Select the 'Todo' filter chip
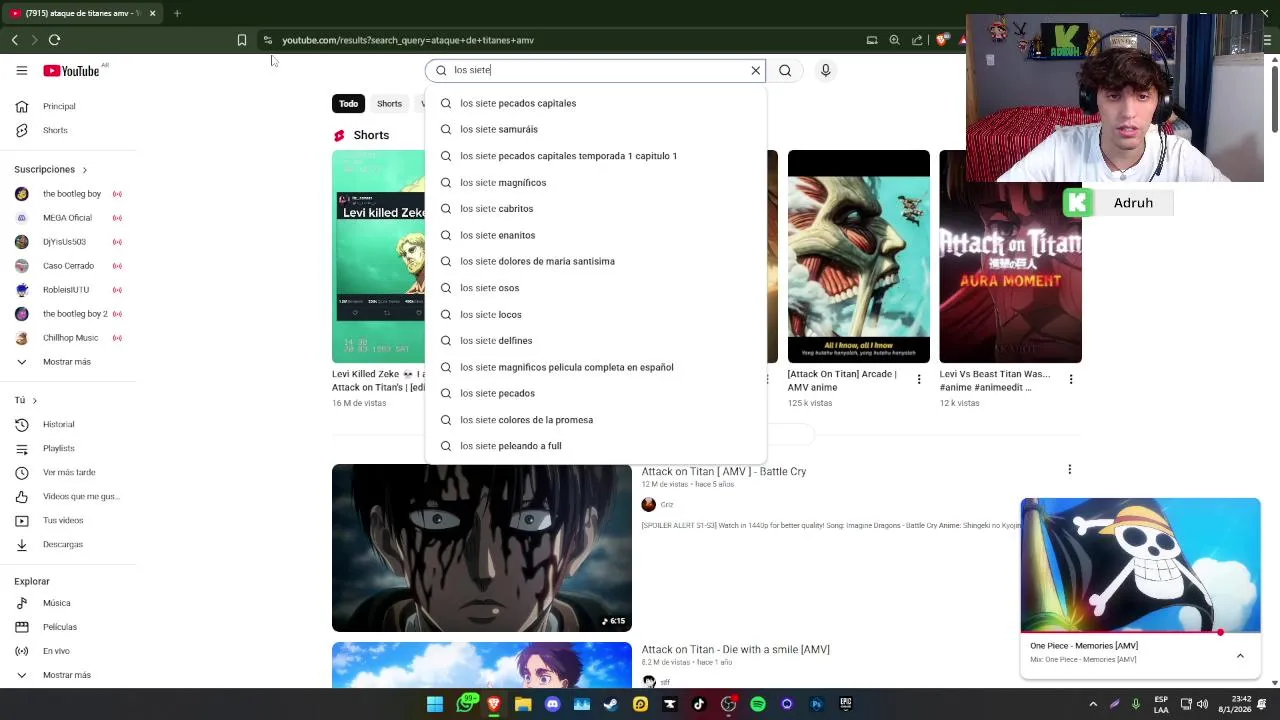1280x720 pixels. [348, 104]
